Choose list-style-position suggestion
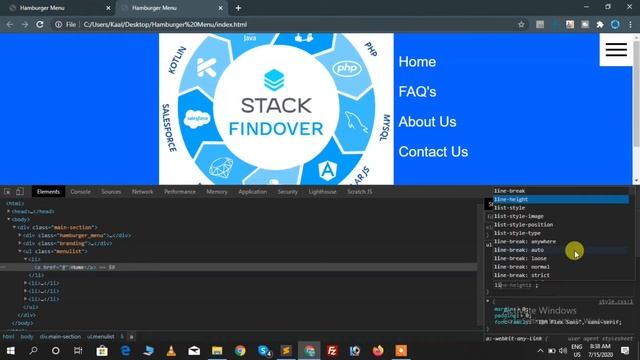This screenshot has height=360, width=640. click(x=561, y=224)
